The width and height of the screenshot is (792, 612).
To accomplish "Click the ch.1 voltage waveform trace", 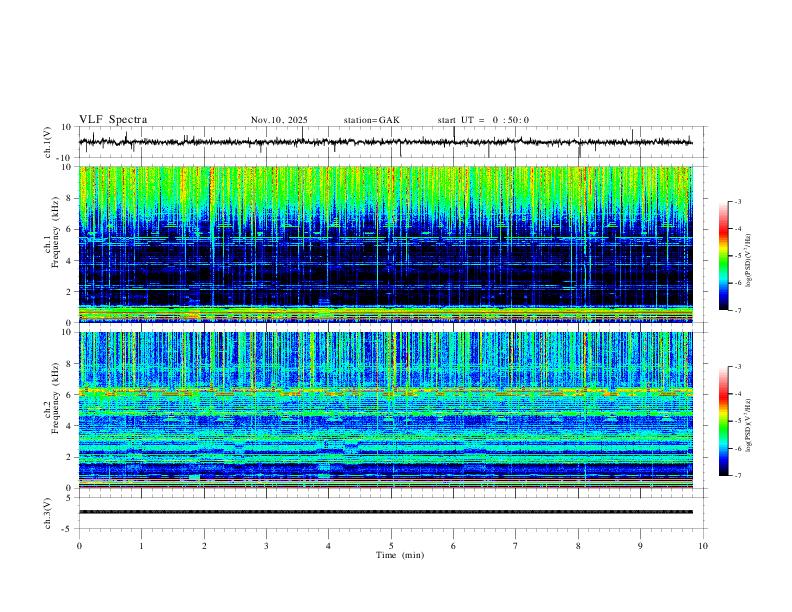I will coord(386,142).
